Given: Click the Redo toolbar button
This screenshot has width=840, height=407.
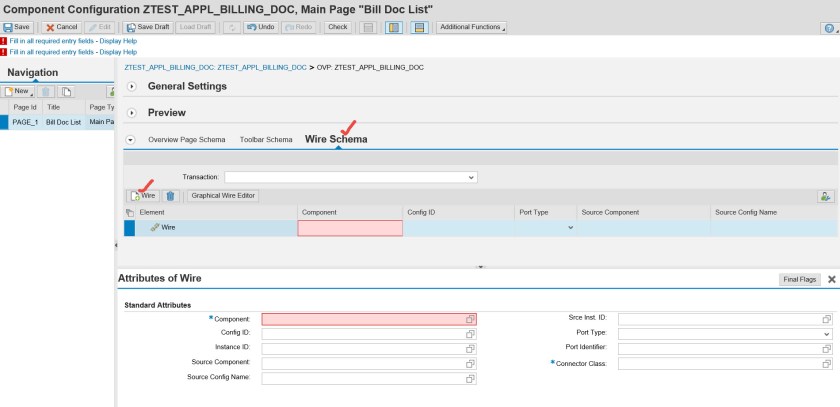Looking at the screenshot, I should click(300, 27).
